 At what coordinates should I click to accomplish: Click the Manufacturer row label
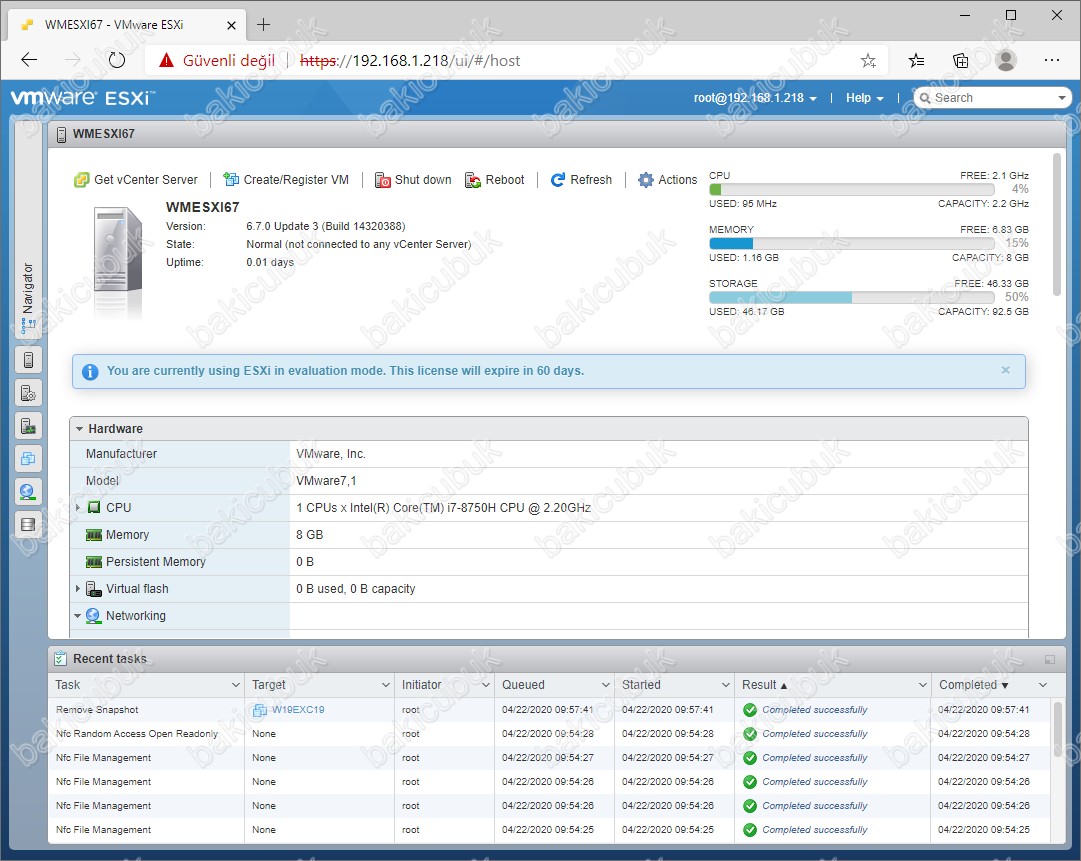121,454
